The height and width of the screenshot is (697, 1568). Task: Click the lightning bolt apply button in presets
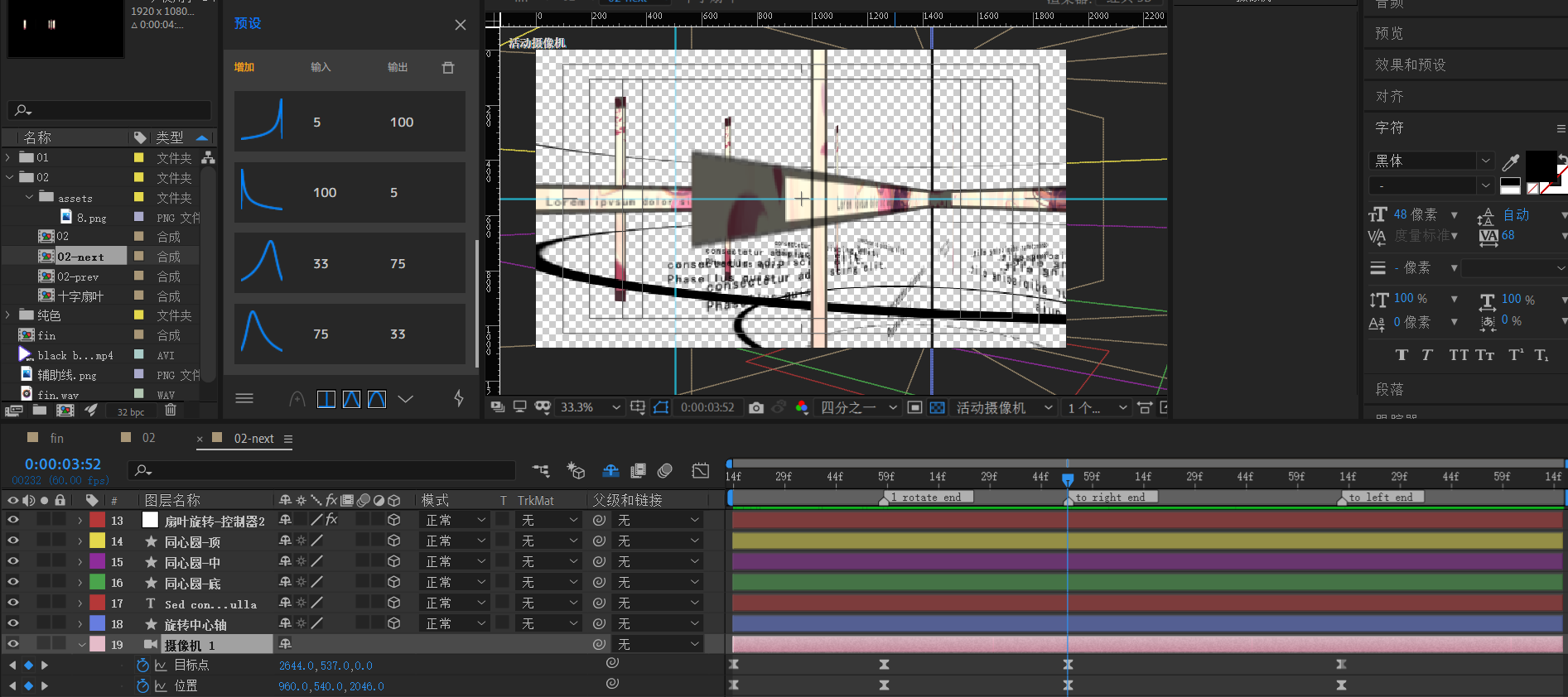tap(458, 398)
